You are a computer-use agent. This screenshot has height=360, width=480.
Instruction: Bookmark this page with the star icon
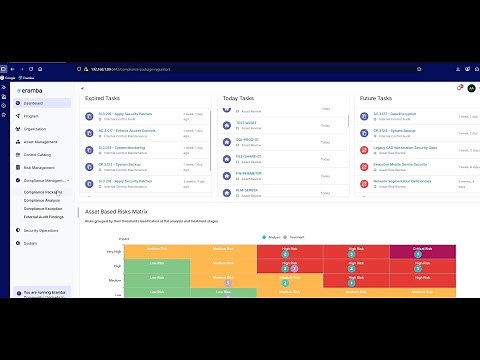pos(419,69)
